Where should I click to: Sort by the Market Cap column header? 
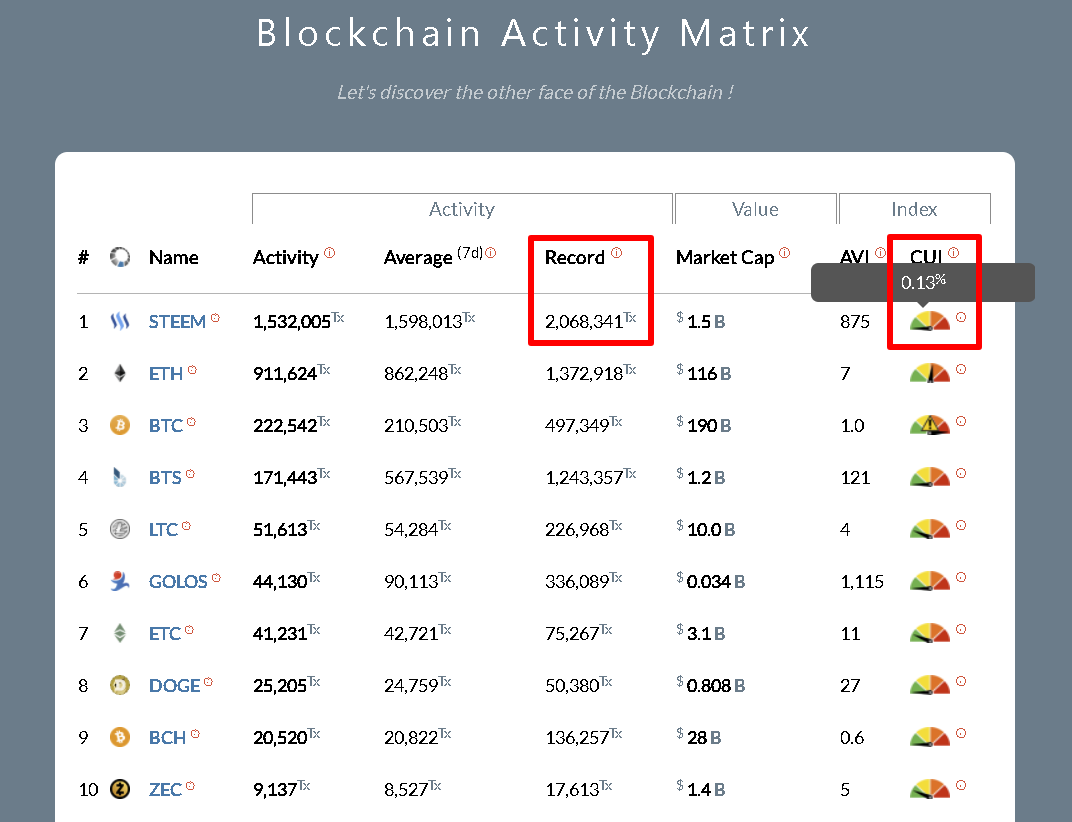point(725,258)
